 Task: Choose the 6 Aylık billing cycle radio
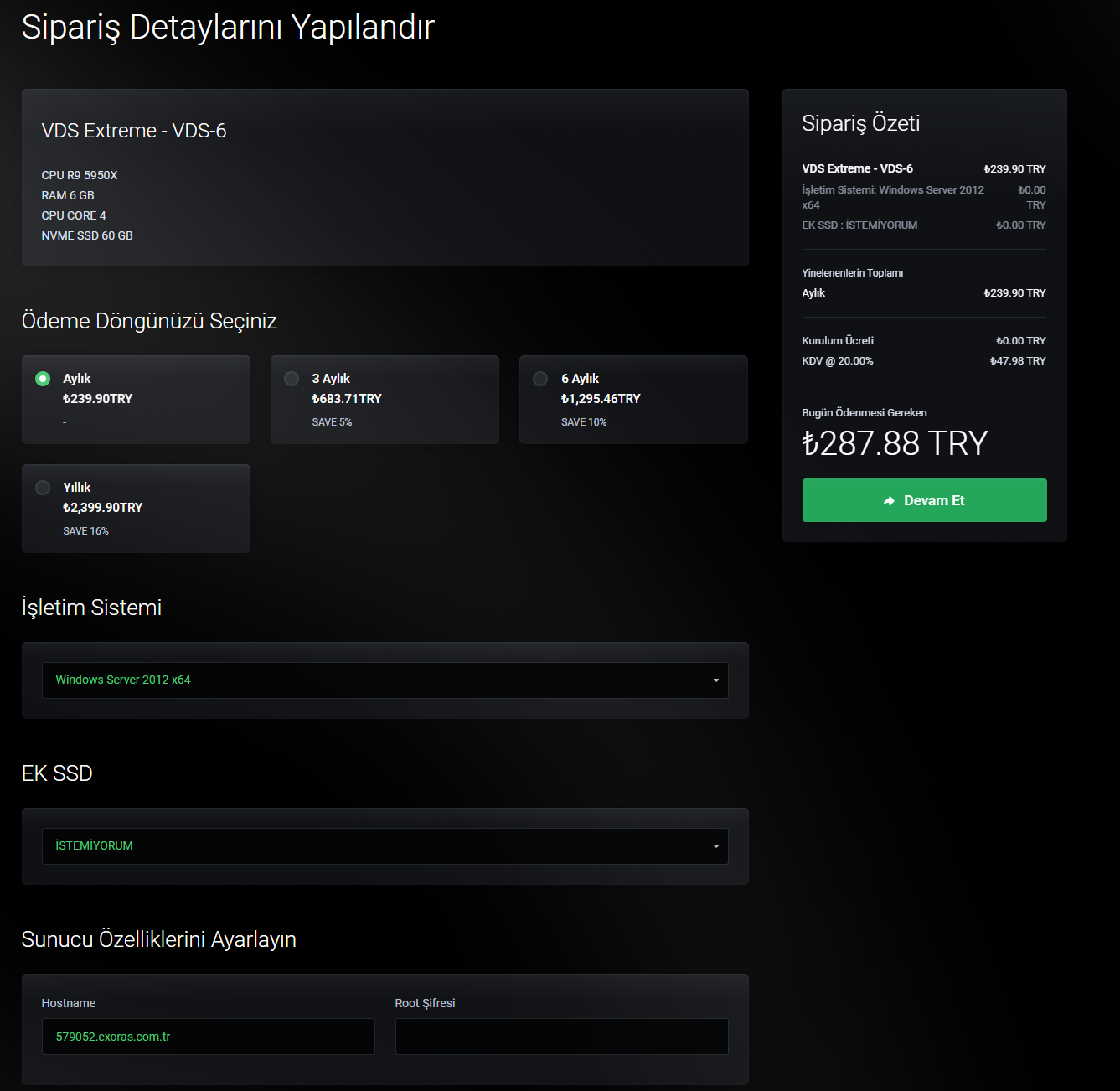pyautogui.click(x=540, y=379)
